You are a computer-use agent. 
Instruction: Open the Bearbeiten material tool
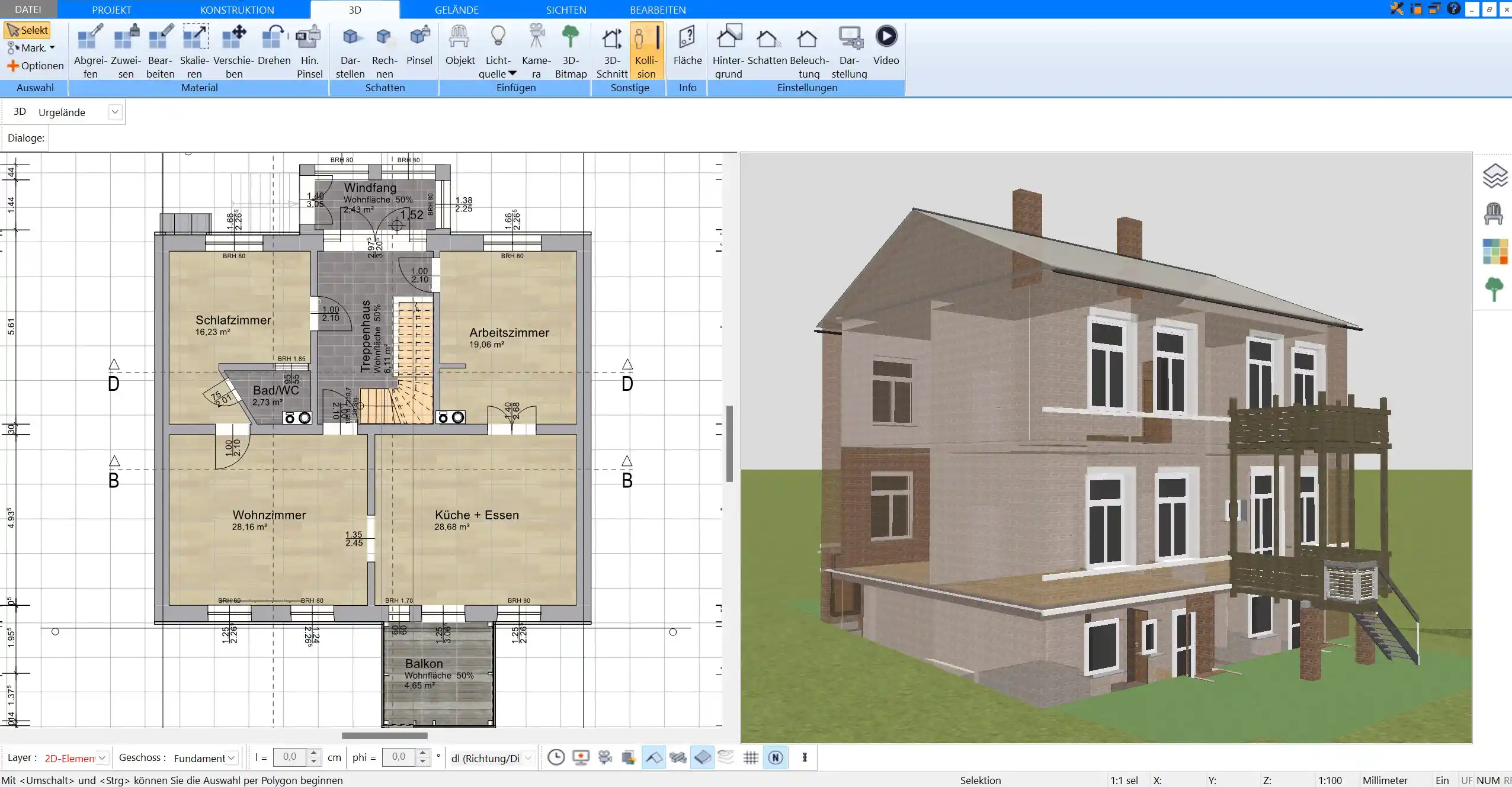[x=161, y=52]
